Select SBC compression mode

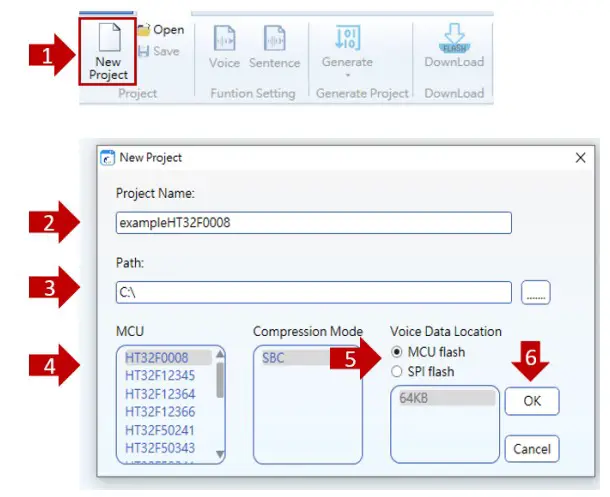(295, 357)
